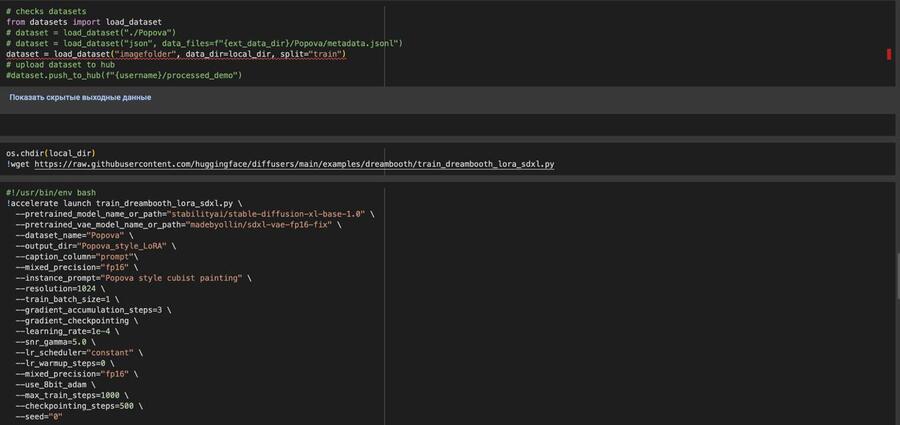Image resolution: width=900 pixels, height=425 pixels.
Task: Click the '# checks datasets' comment line
Action: click(x=45, y=10)
